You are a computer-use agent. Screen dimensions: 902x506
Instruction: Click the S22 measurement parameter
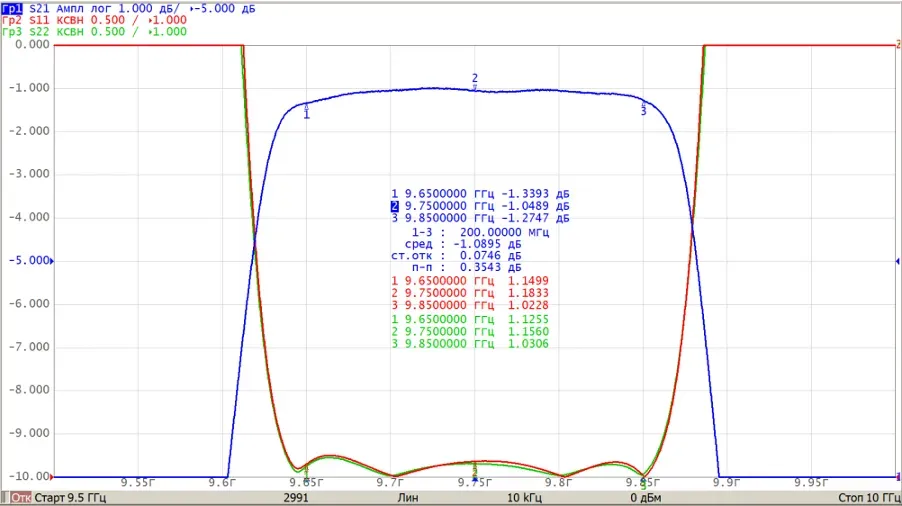tap(39, 32)
